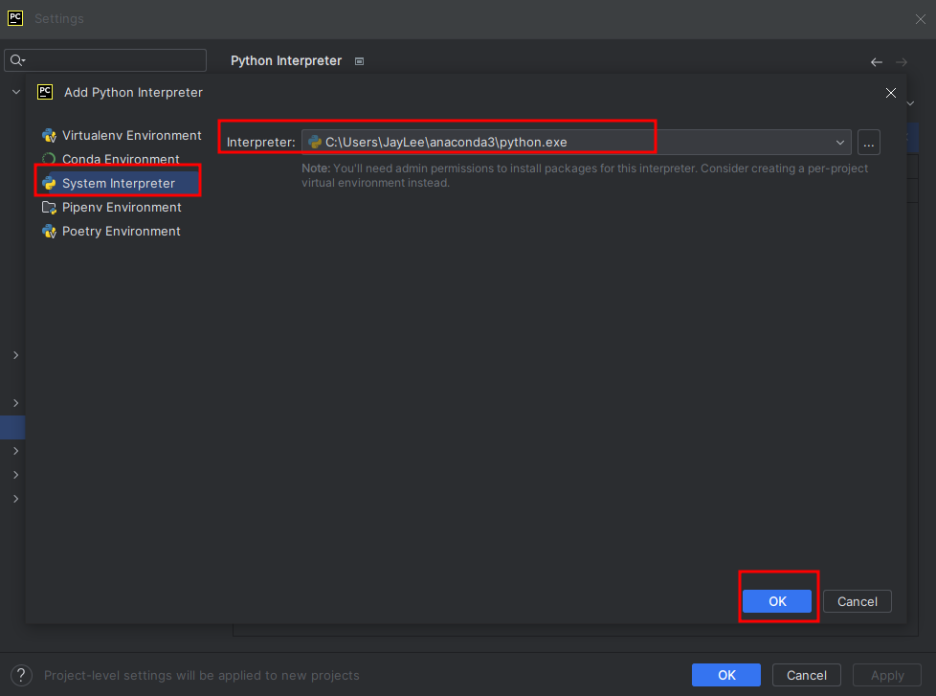
Task: Click the Virtualenv Environment python icon
Action: point(49,135)
